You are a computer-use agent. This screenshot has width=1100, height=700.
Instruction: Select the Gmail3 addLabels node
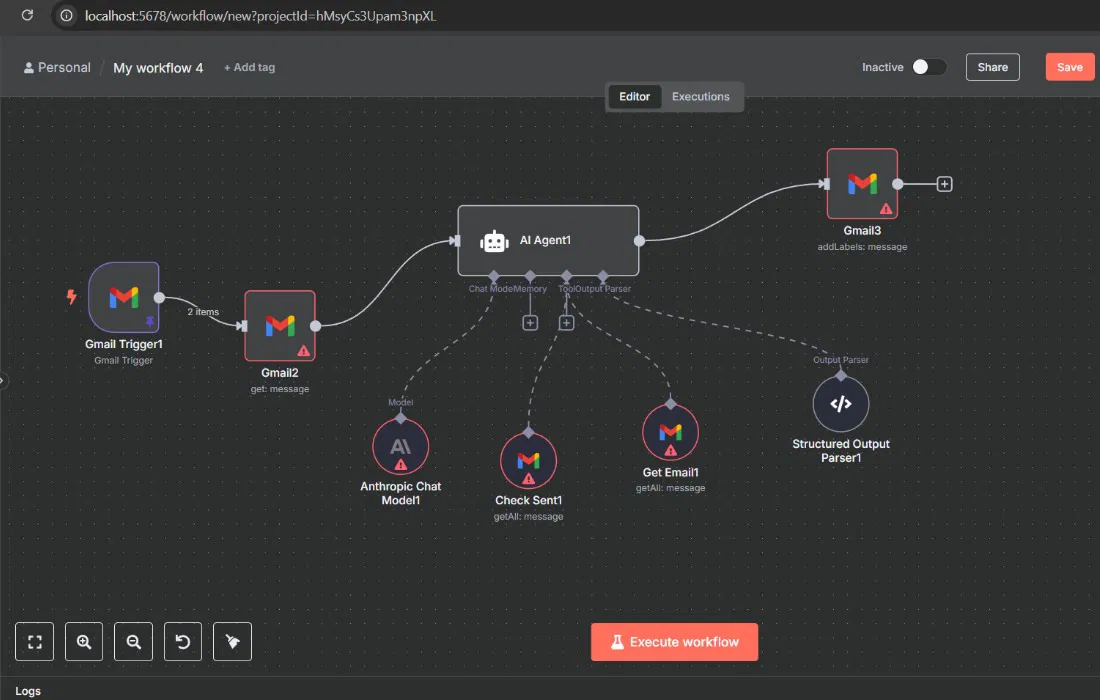[861, 184]
